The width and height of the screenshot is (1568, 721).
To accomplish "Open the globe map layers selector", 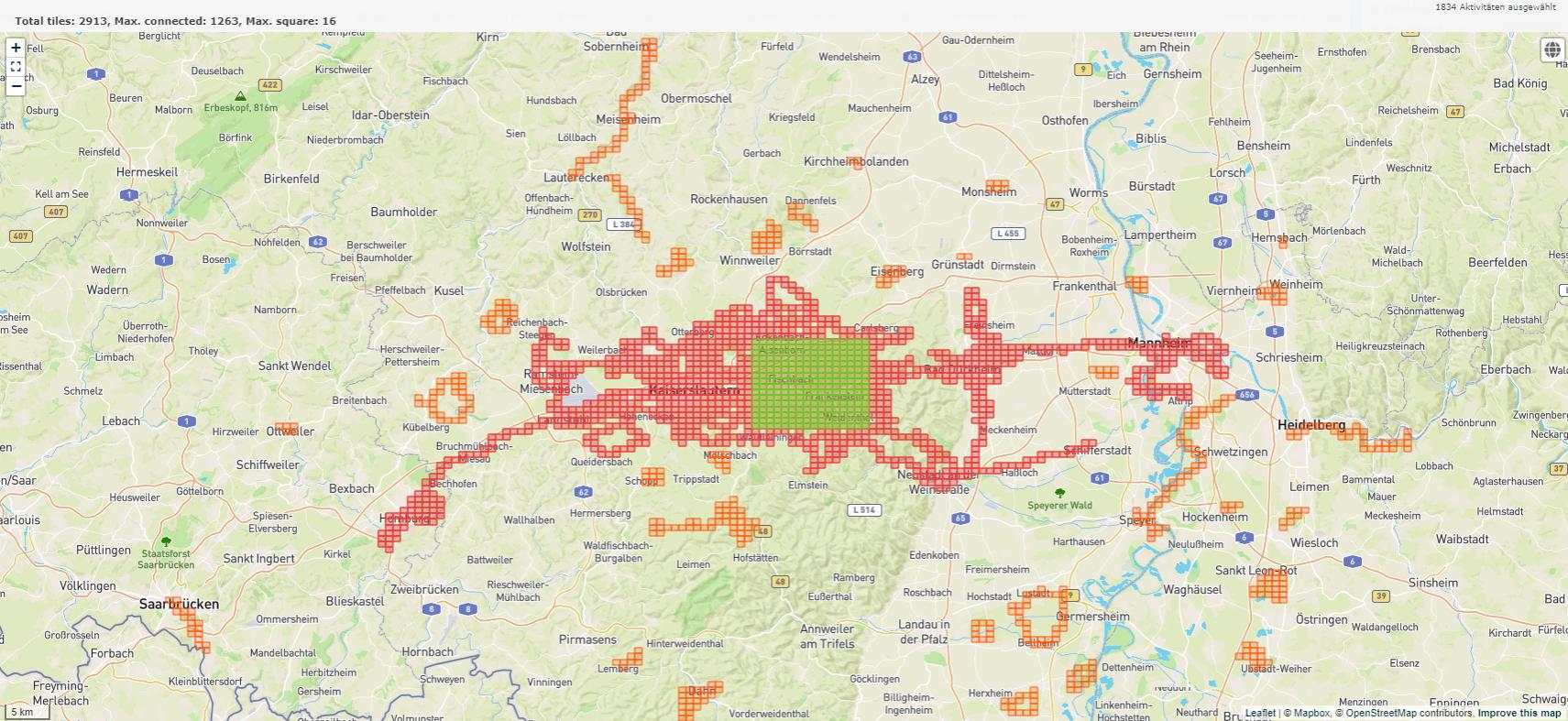I will (x=1552, y=49).
